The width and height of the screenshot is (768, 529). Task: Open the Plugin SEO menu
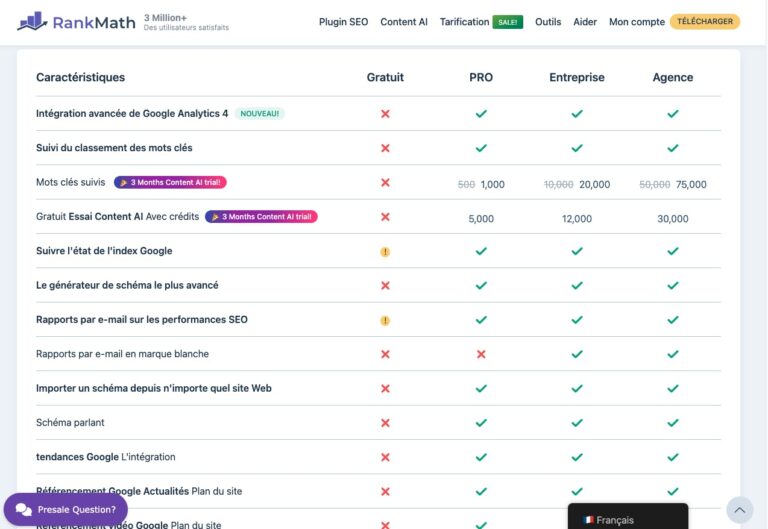343,22
